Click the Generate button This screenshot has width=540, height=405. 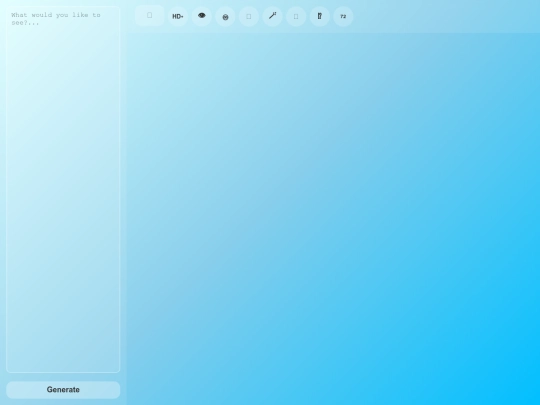(63, 390)
